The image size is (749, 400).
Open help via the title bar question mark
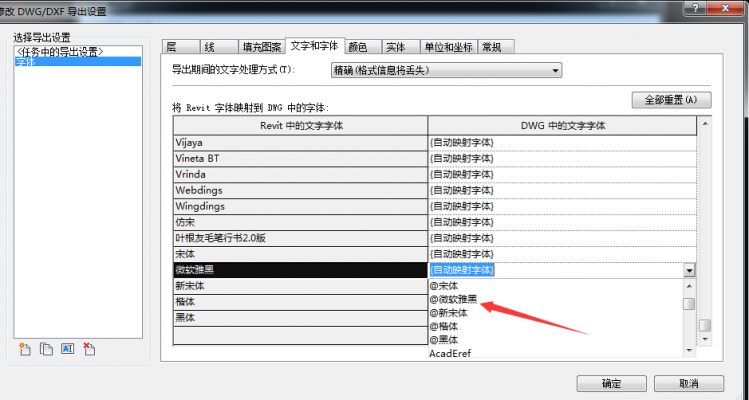[695, 7]
